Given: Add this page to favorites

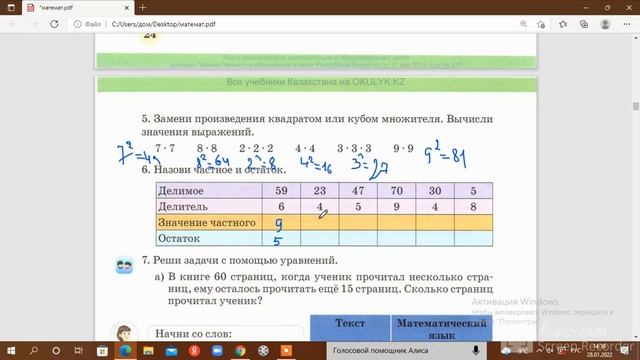Looking at the screenshot, I should [x=541, y=24].
